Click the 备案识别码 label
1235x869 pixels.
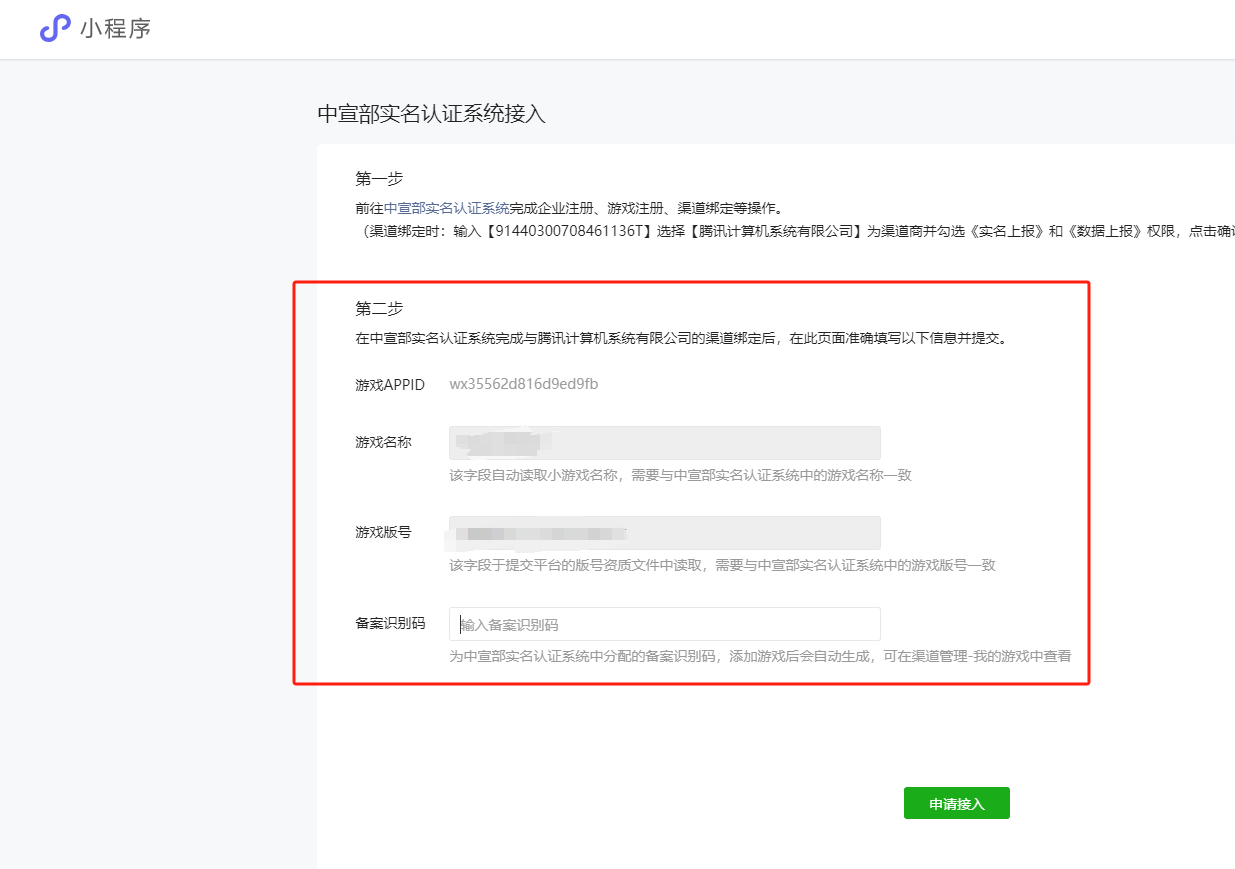point(390,623)
